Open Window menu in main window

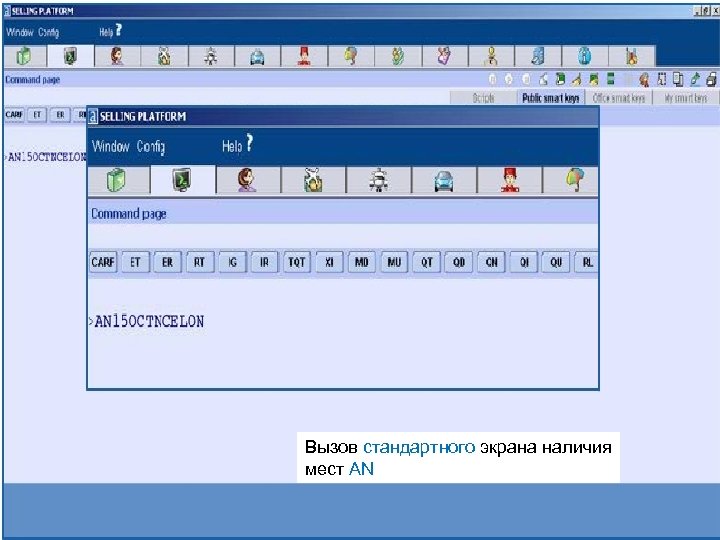19,32
